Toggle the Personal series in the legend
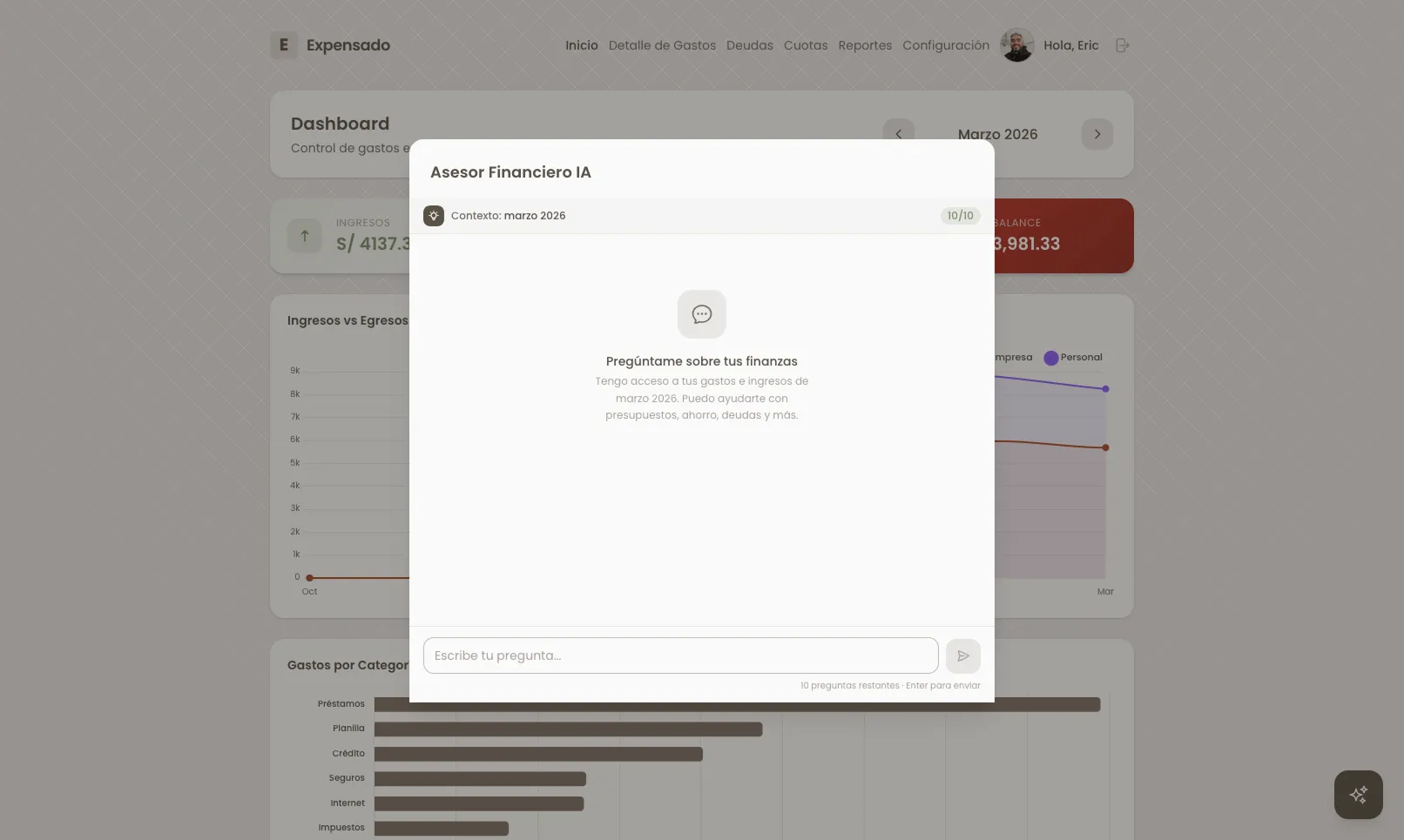The height and width of the screenshot is (840, 1404). [x=1073, y=357]
